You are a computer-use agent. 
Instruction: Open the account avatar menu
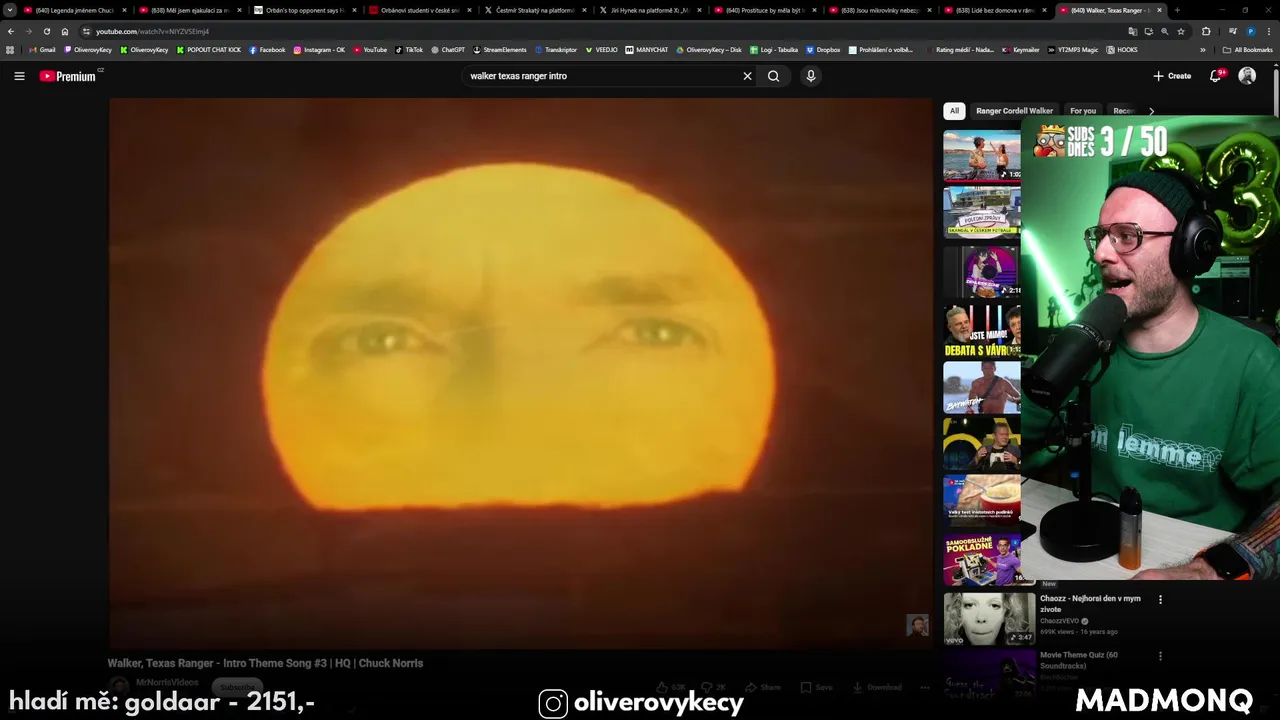(x=1247, y=76)
